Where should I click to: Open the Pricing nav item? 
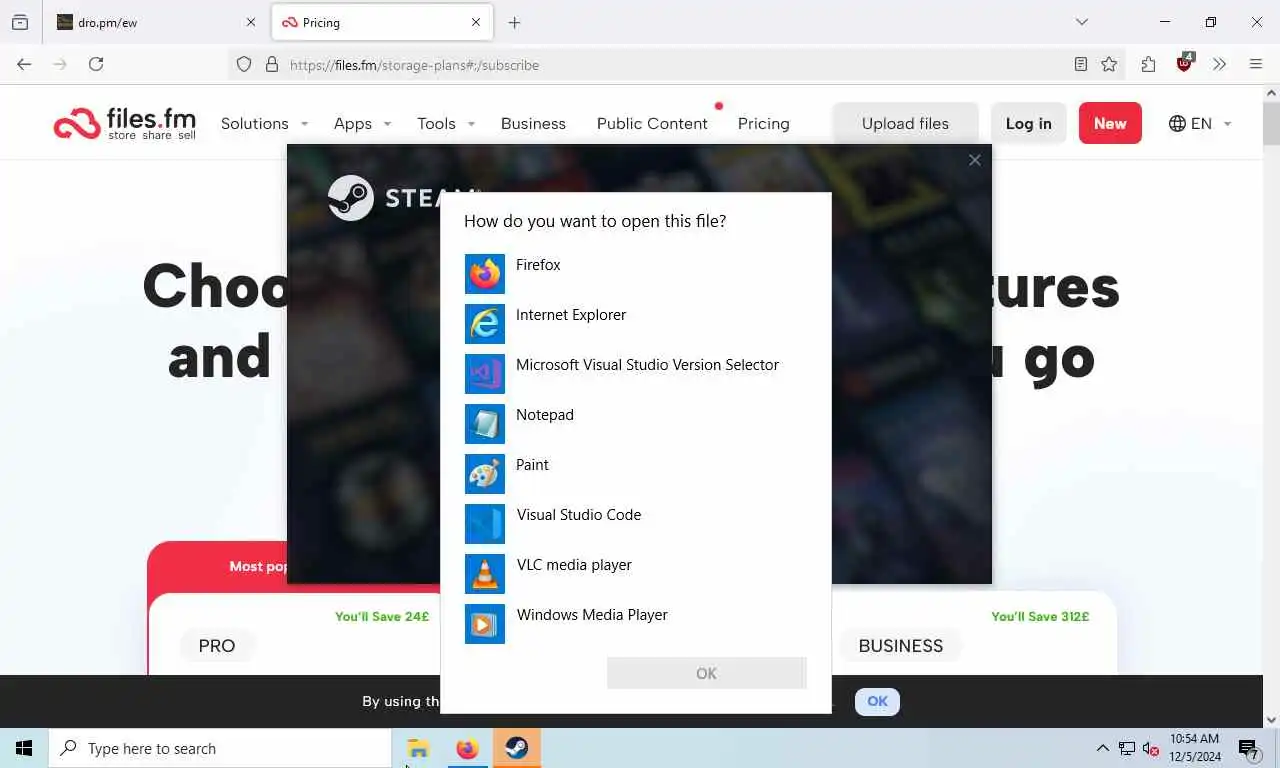(764, 124)
